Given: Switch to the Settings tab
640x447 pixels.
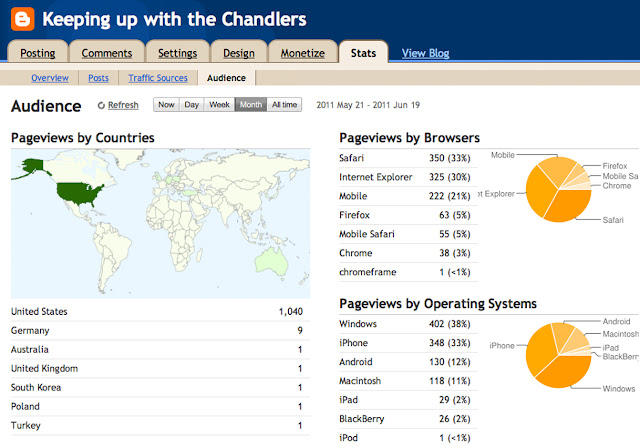Looking at the screenshot, I should pyautogui.click(x=178, y=53).
